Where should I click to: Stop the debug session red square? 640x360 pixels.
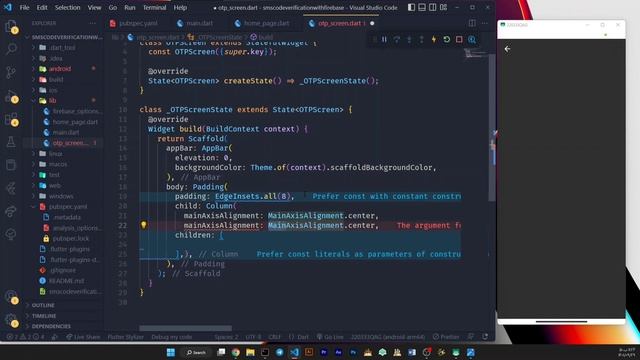point(459,40)
